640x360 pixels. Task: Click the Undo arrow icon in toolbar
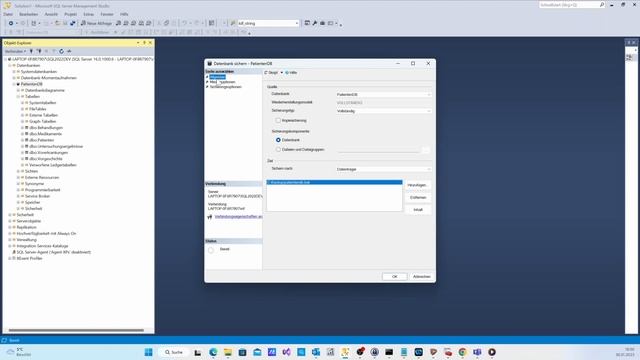[x=184, y=23]
